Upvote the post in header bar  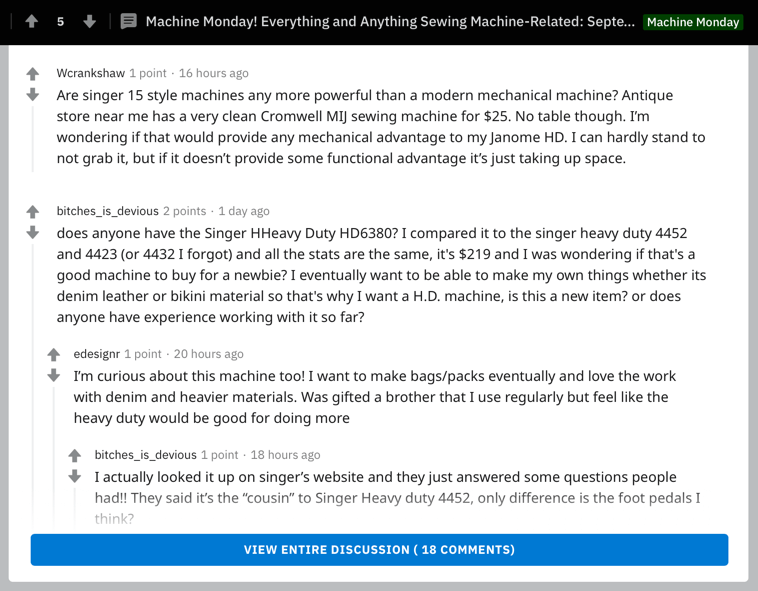coord(32,21)
